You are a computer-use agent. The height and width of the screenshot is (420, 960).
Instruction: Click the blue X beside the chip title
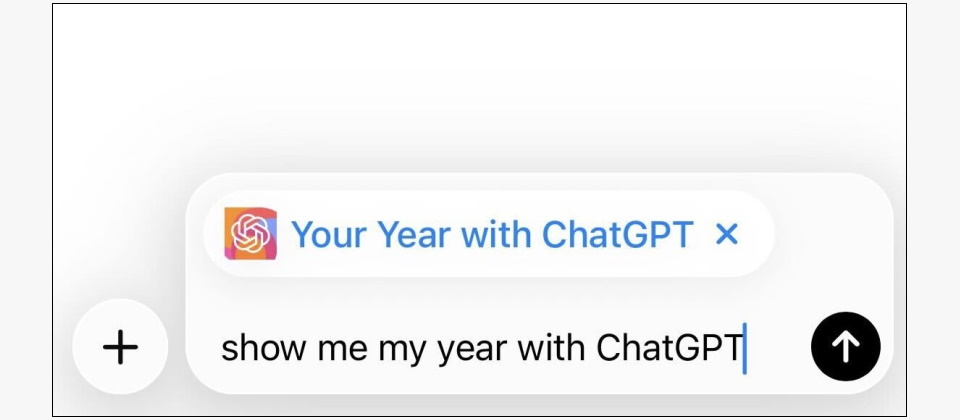point(727,235)
